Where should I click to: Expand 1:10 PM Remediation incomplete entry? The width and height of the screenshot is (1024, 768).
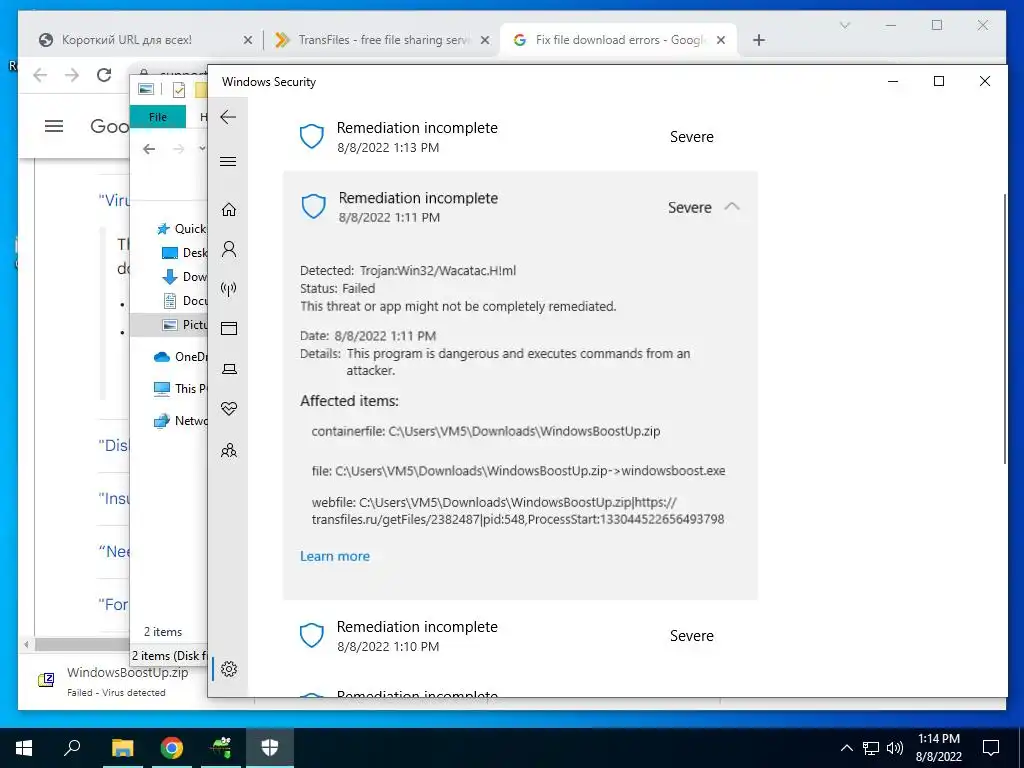[x=520, y=635]
